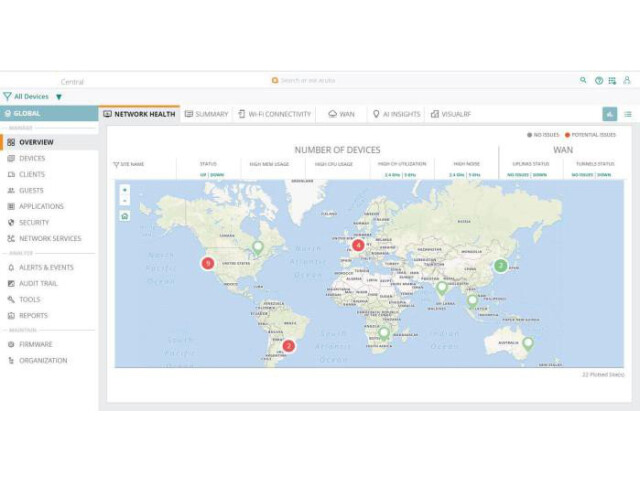The height and width of the screenshot is (480, 640).
Task: Select the map view toggle button
Action: coord(610,114)
